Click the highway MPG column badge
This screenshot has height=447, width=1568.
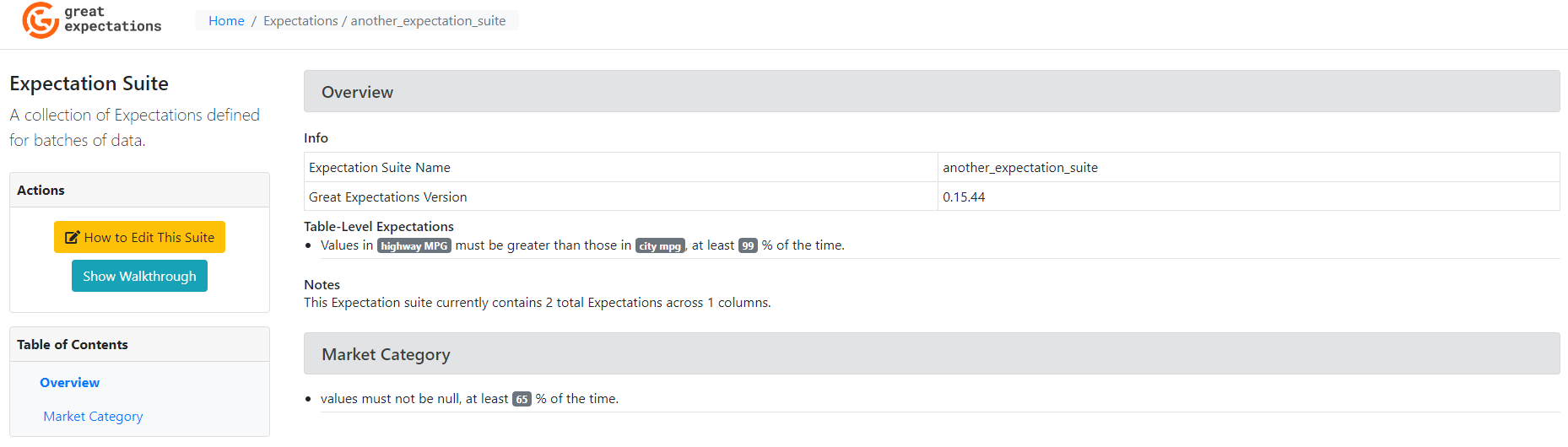click(414, 246)
